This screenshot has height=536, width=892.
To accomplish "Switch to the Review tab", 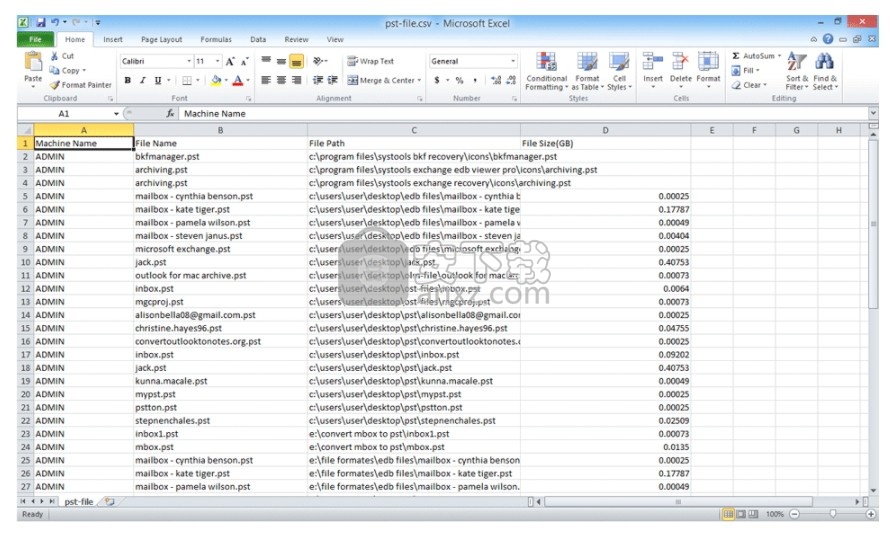I will click(x=296, y=39).
